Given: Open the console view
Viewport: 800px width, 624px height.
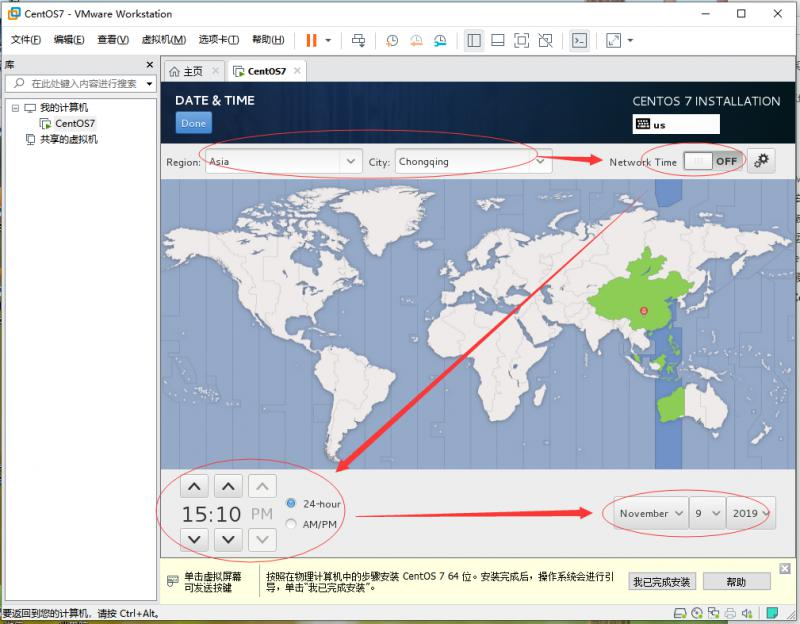Looking at the screenshot, I should pyautogui.click(x=580, y=40).
